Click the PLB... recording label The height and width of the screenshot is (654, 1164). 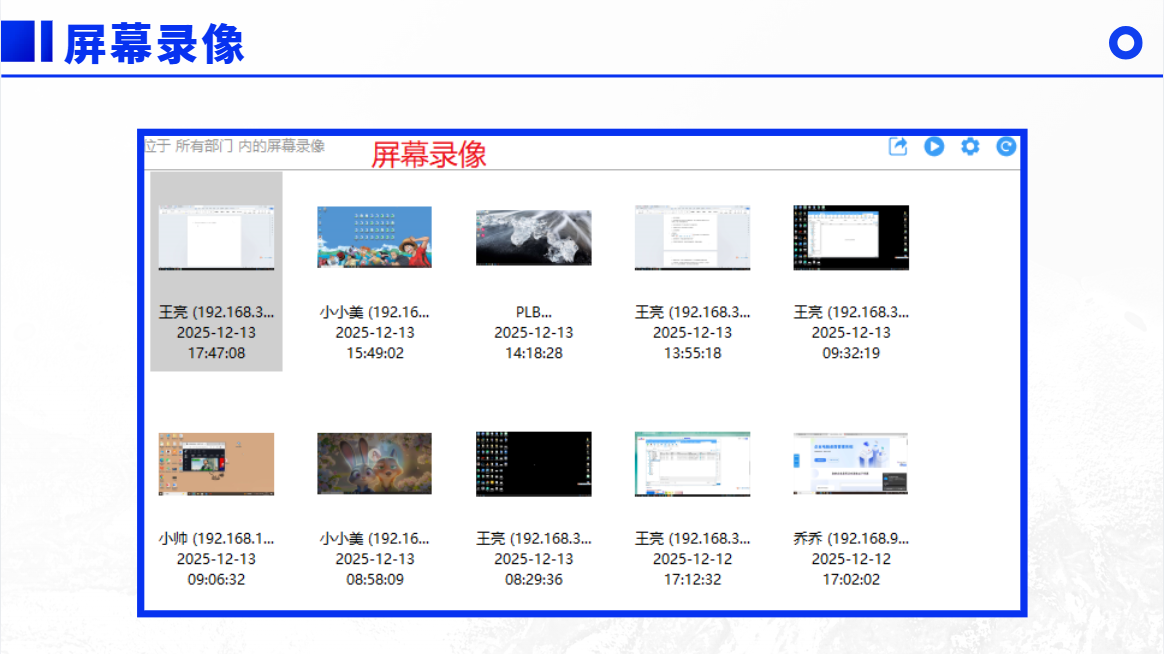pyautogui.click(x=534, y=313)
